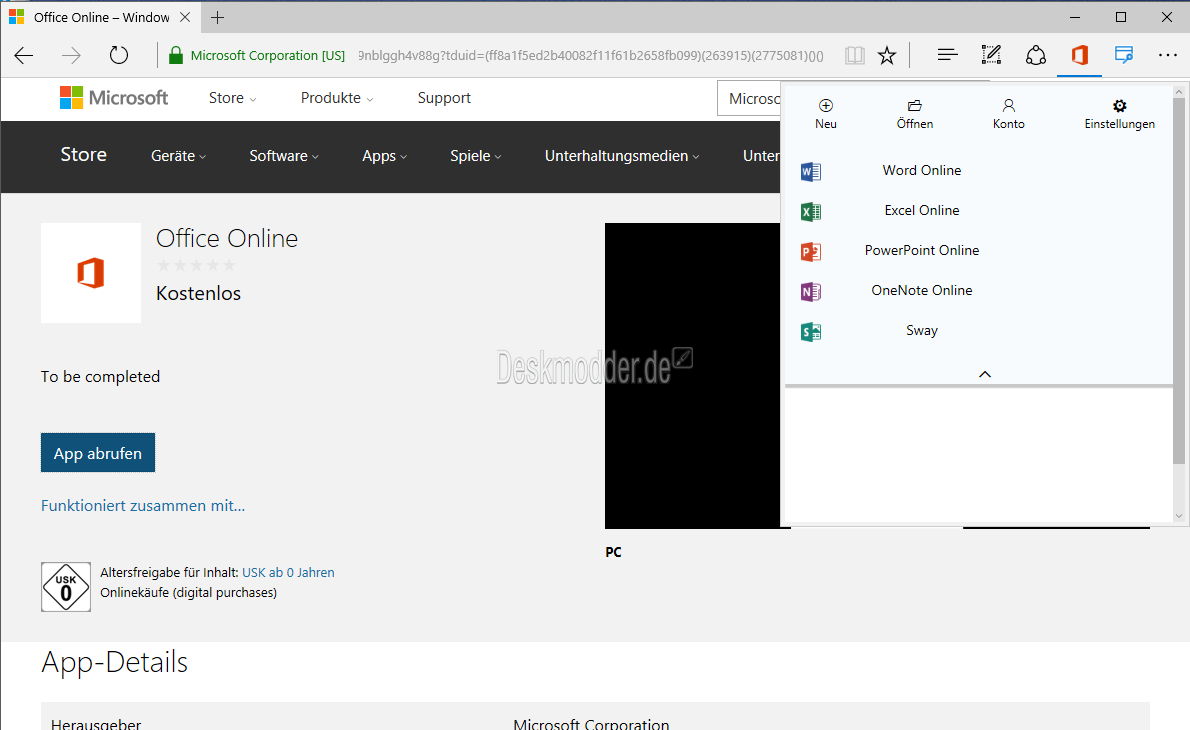The width and height of the screenshot is (1190, 730).
Task: Click the To be completed description text
Action: [x=100, y=377]
